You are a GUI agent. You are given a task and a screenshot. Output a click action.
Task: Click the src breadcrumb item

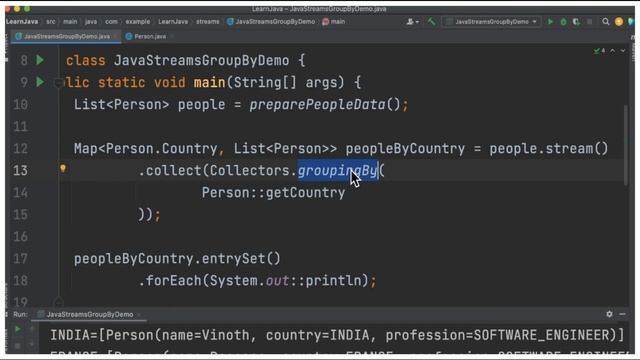tap(51, 22)
